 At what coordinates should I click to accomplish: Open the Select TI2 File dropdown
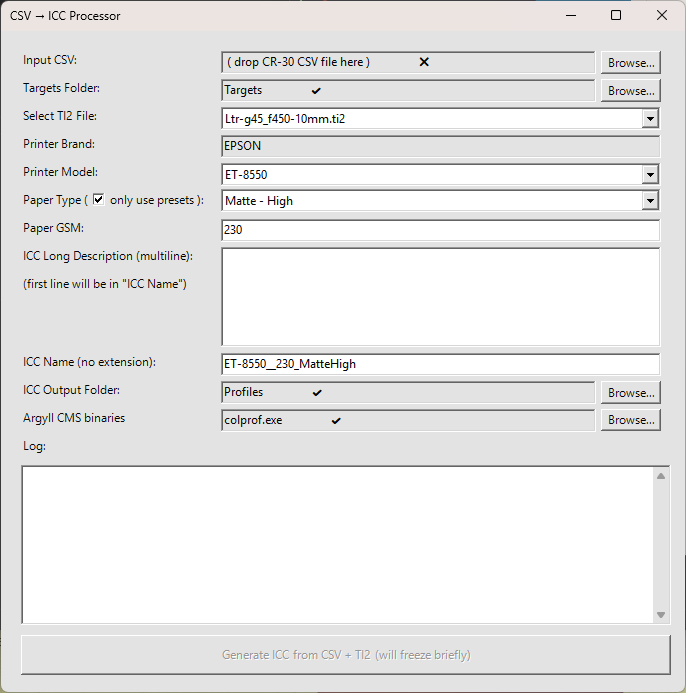coord(650,119)
